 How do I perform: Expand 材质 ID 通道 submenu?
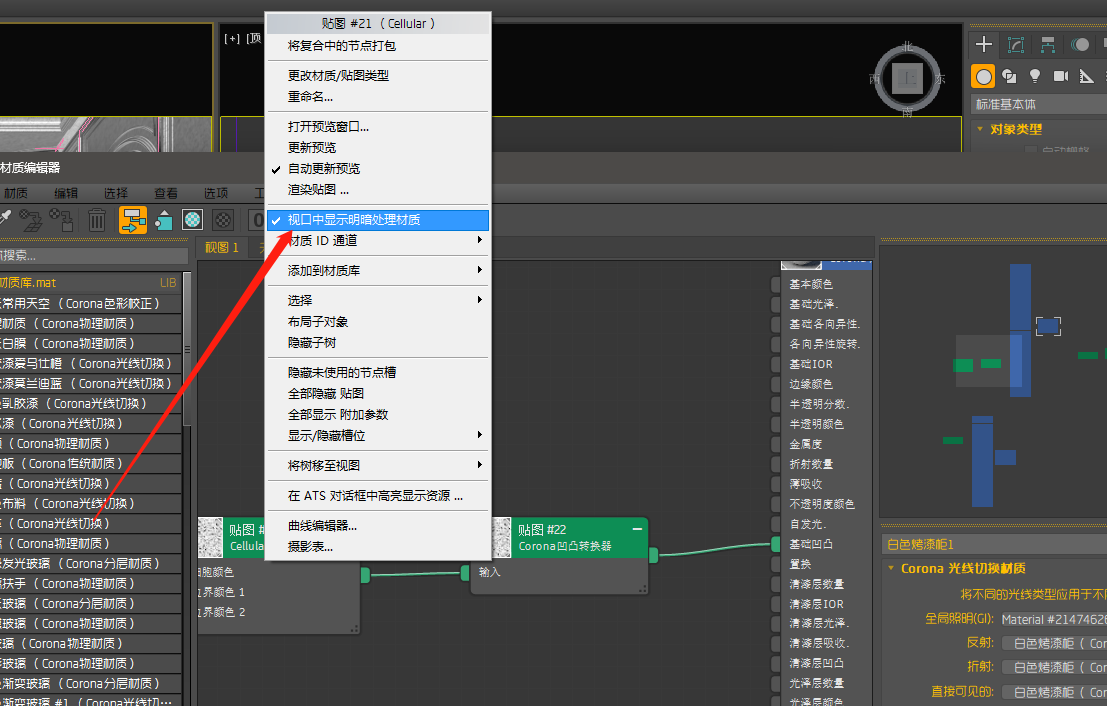coord(378,241)
